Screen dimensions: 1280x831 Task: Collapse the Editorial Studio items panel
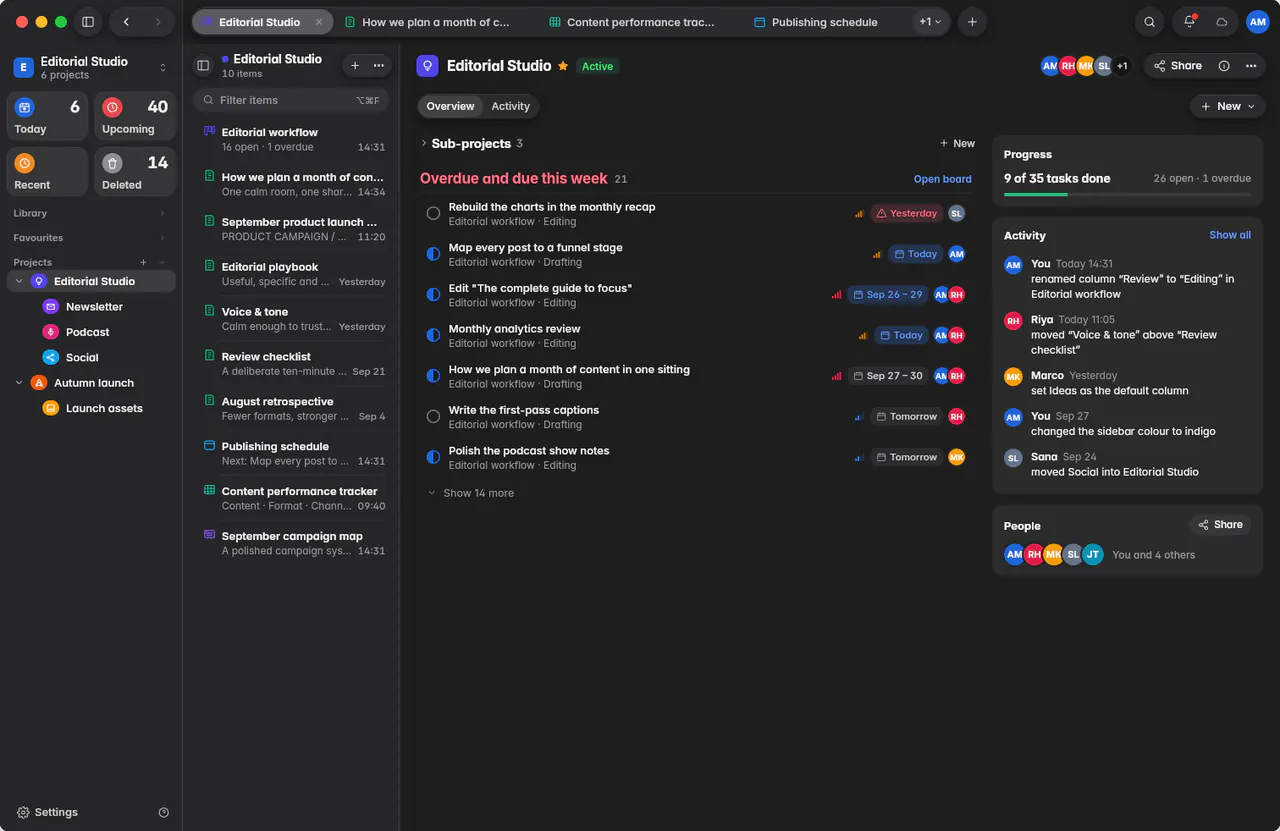tap(203, 66)
